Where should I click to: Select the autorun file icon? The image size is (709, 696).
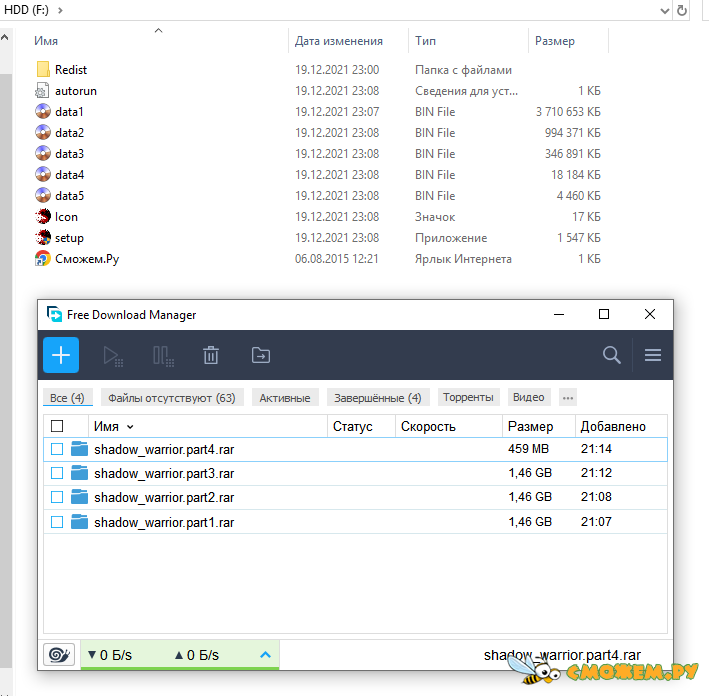42,90
